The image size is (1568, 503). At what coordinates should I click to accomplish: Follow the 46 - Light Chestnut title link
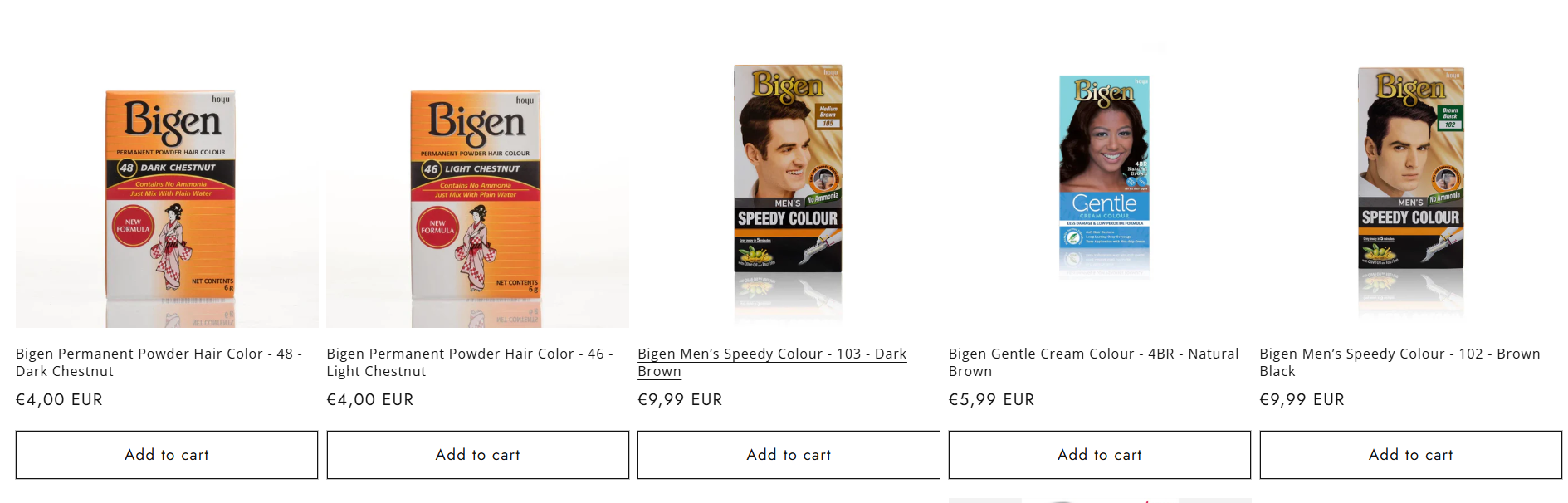(x=469, y=363)
